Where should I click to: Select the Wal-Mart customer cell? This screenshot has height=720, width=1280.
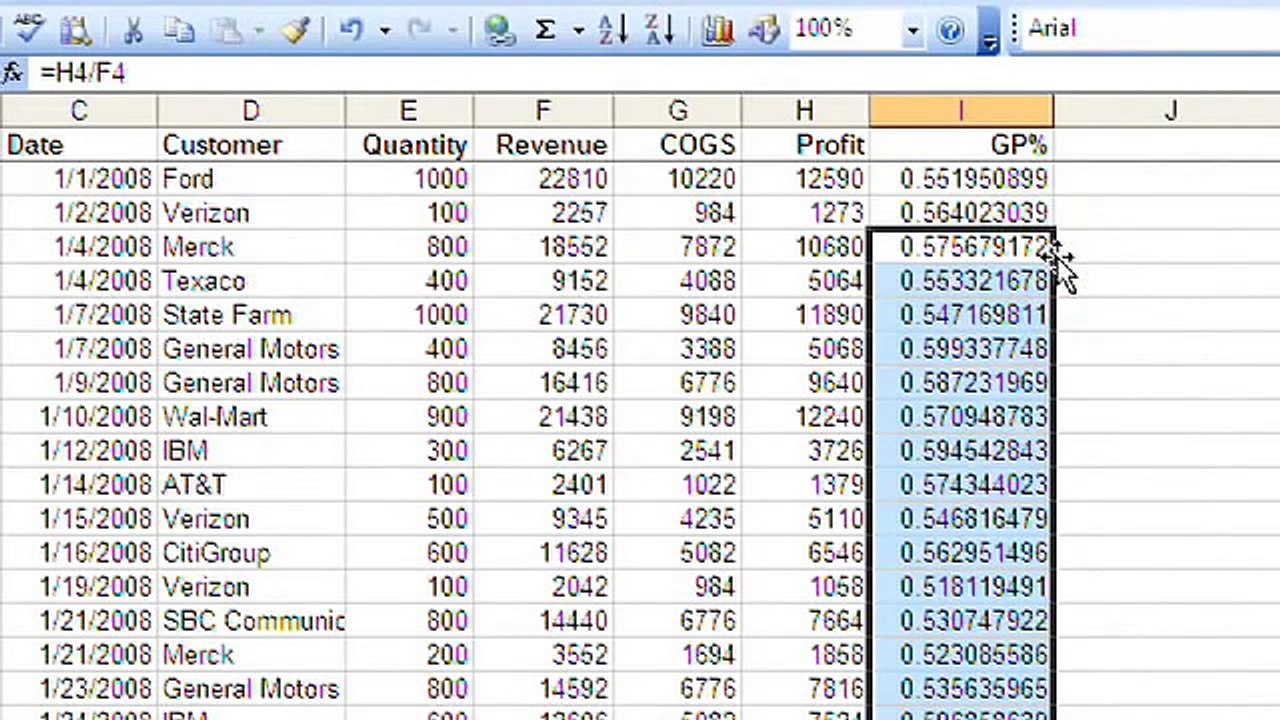pyautogui.click(x=251, y=417)
